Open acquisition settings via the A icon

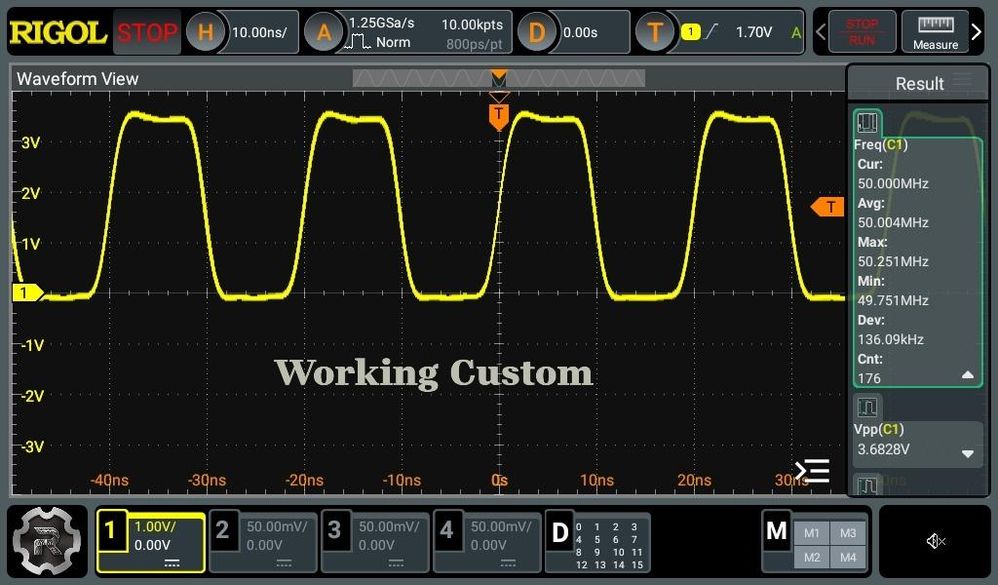[x=323, y=31]
